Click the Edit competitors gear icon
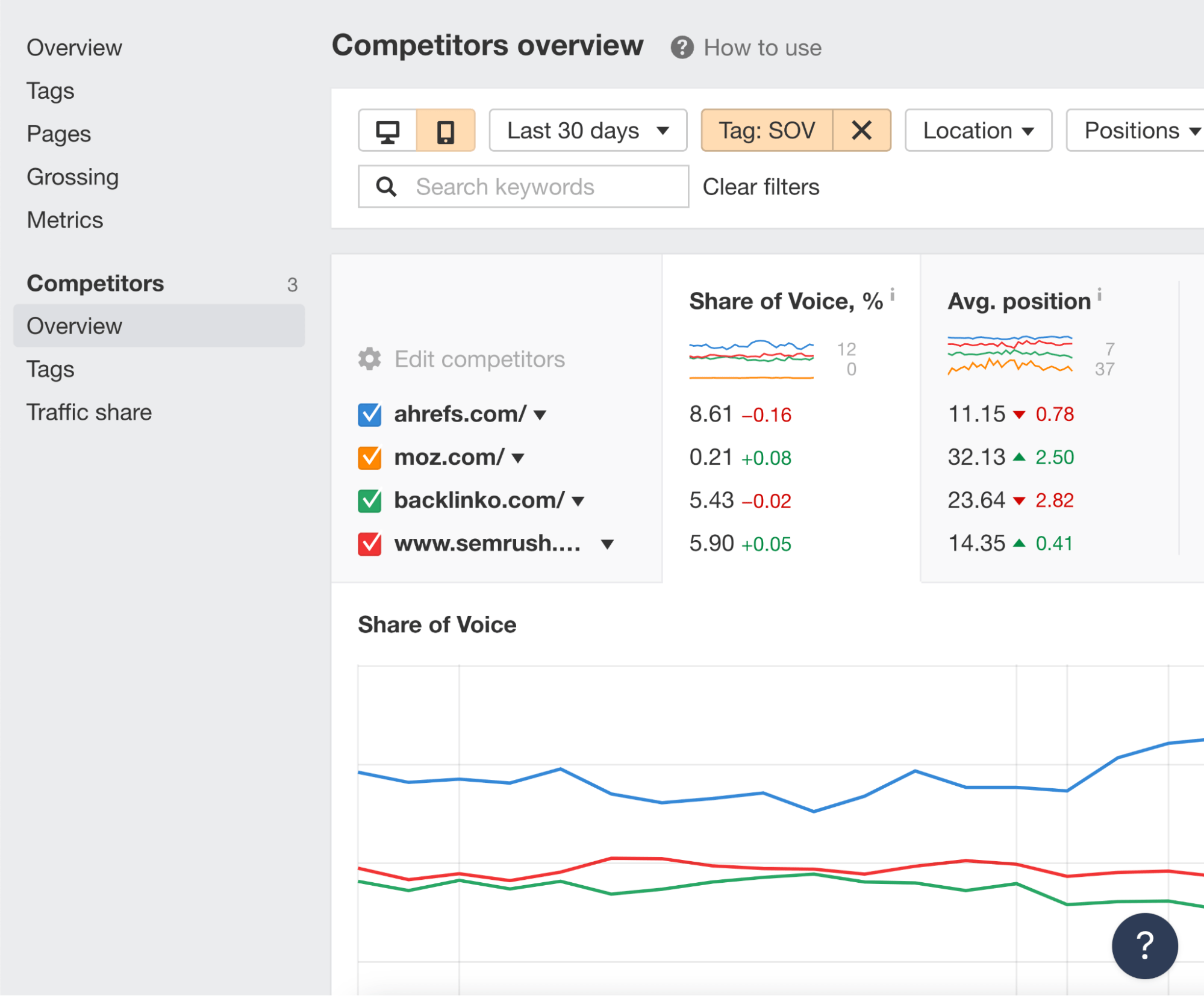This screenshot has width=1204, height=996. pos(370,359)
